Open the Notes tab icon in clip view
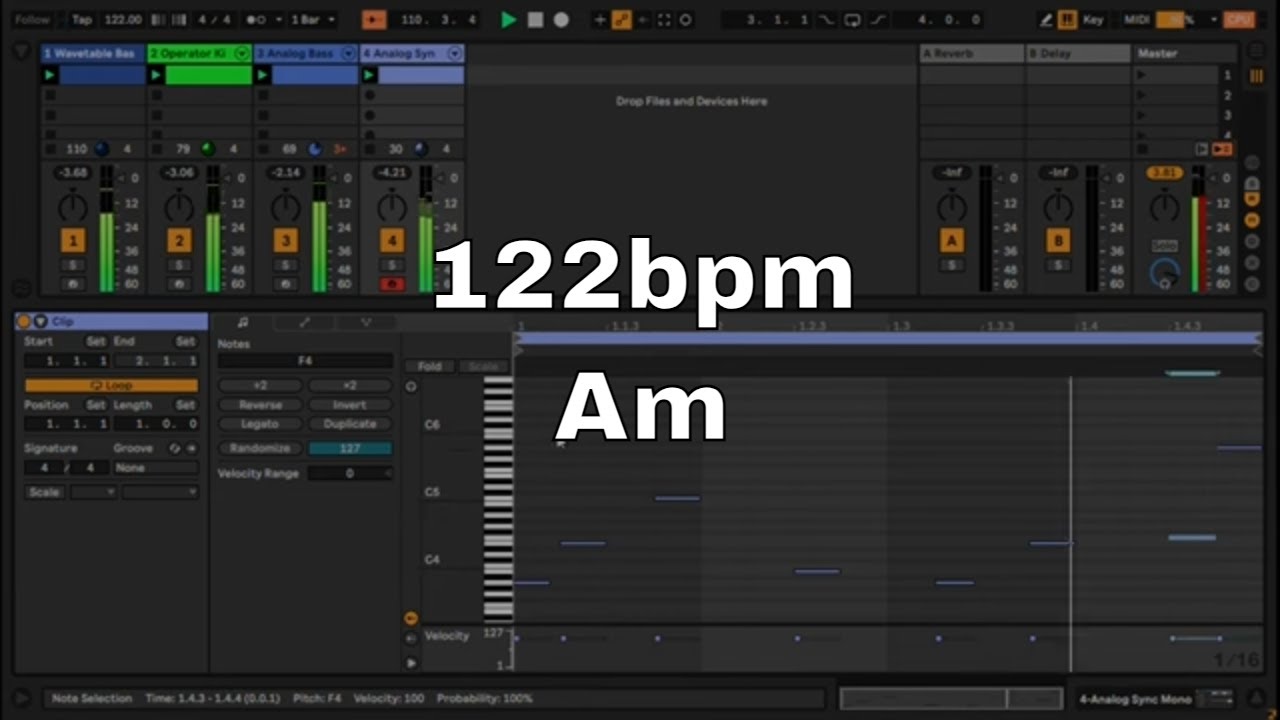The height and width of the screenshot is (720, 1280). [x=242, y=322]
